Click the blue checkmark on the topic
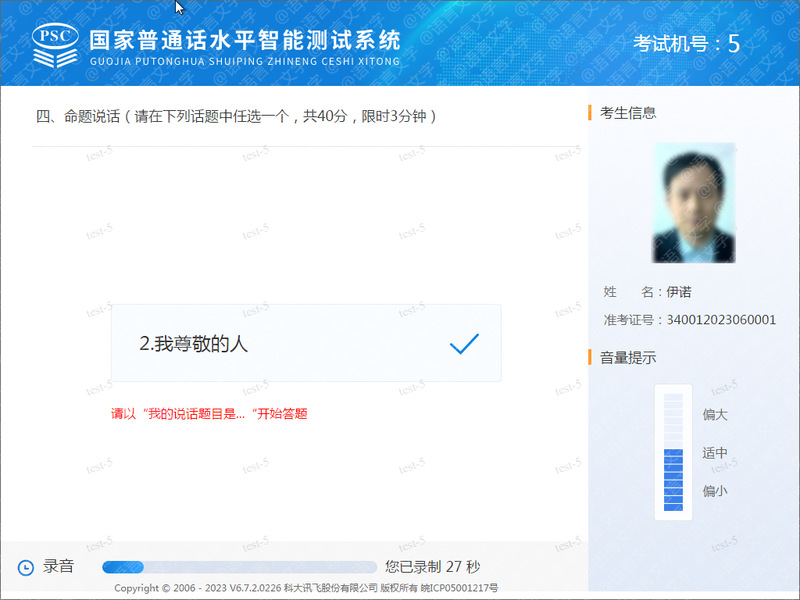The height and width of the screenshot is (600, 800). pyautogui.click(x=464, y=343)
